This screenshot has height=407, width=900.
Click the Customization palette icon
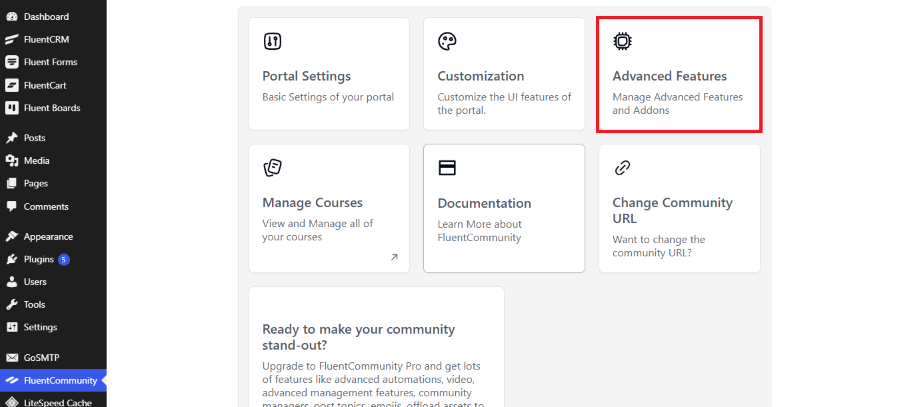coord(447,41)
